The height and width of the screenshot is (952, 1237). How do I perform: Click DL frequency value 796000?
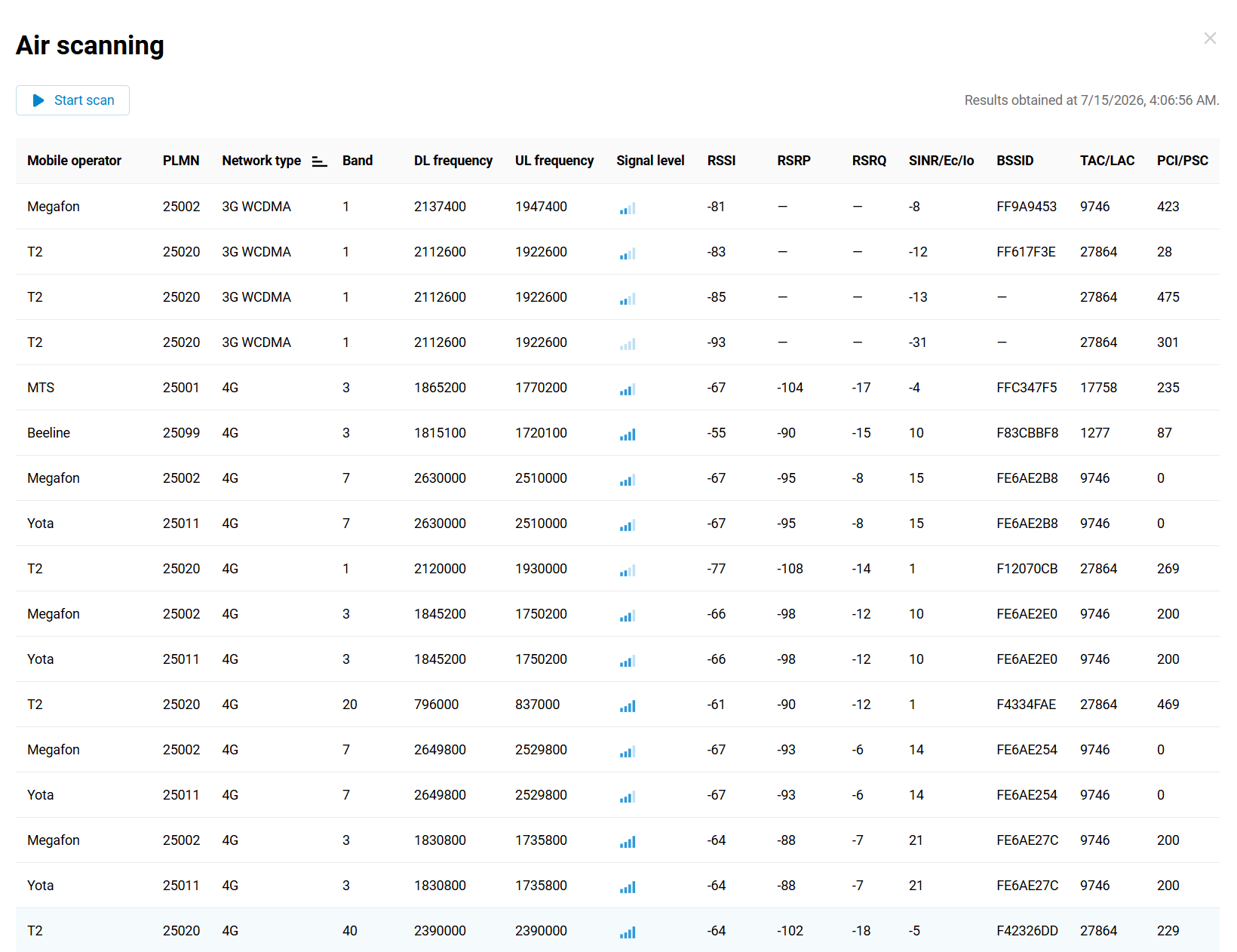pos(436,705)
